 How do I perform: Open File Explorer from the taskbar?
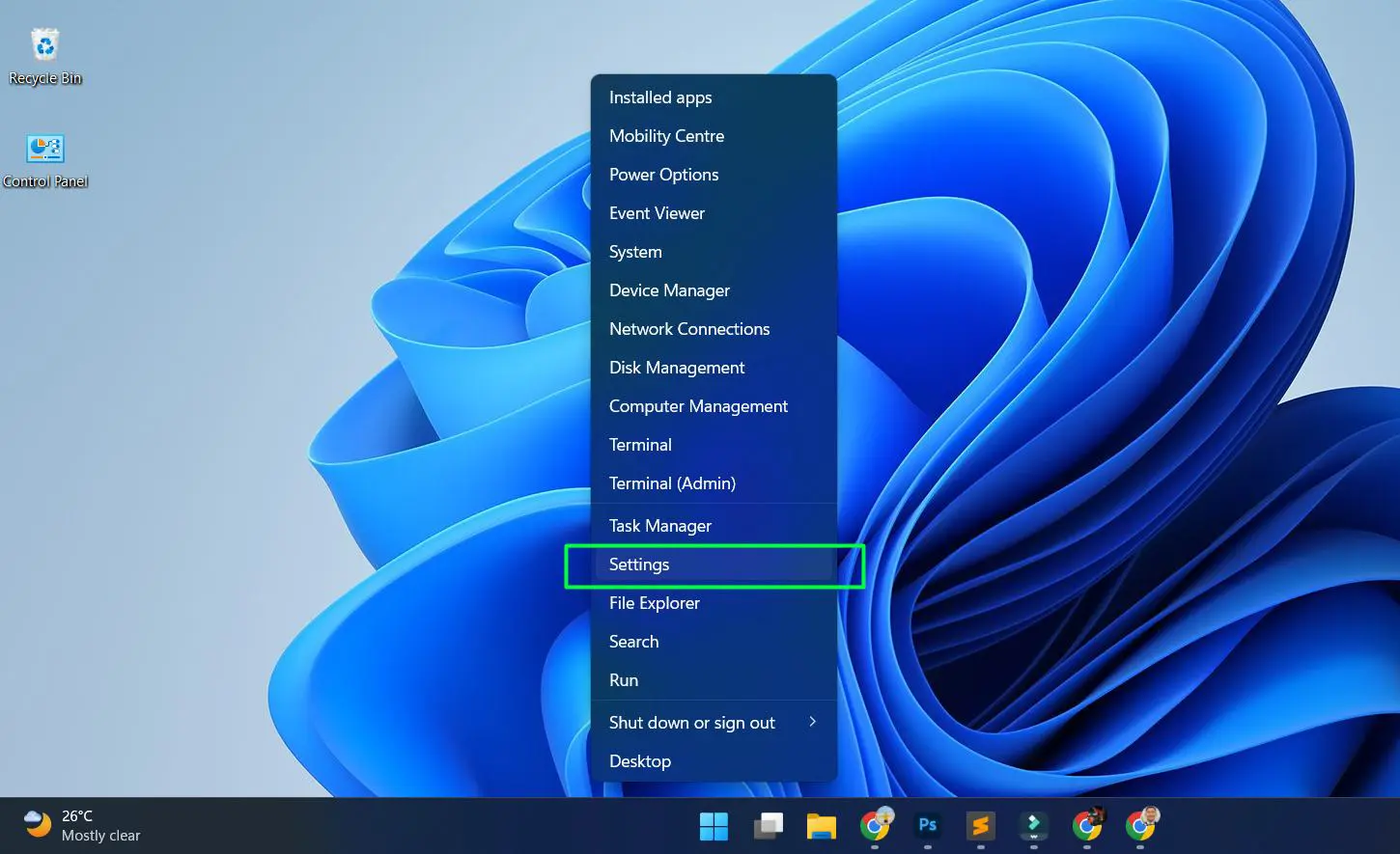(822, 826)
